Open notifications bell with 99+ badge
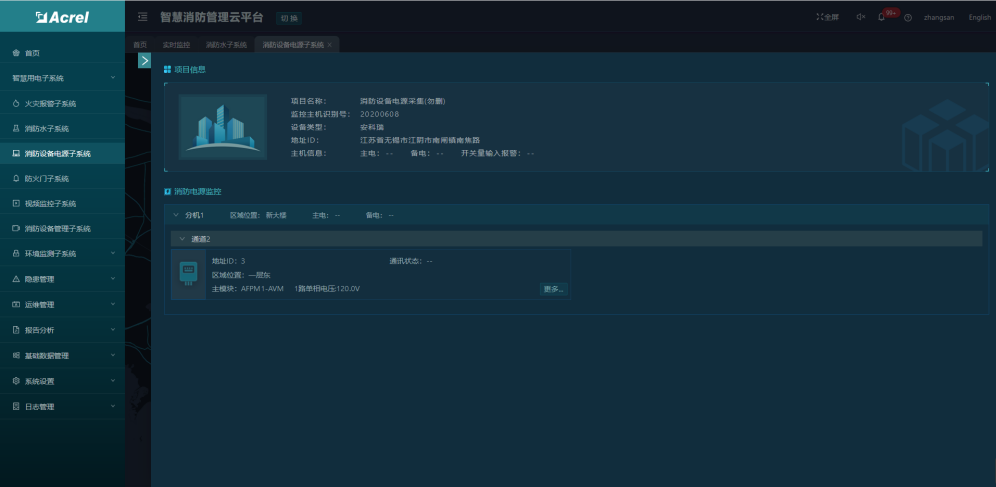Screen dimensions: 996x487 pos(882,17)
